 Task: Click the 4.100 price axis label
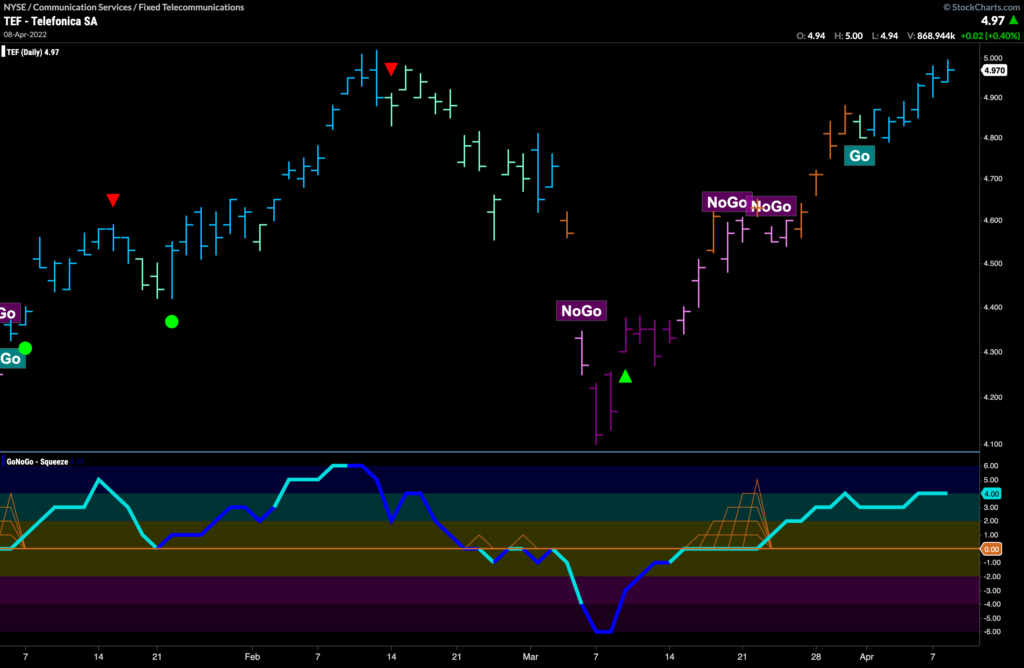[993, 445]
